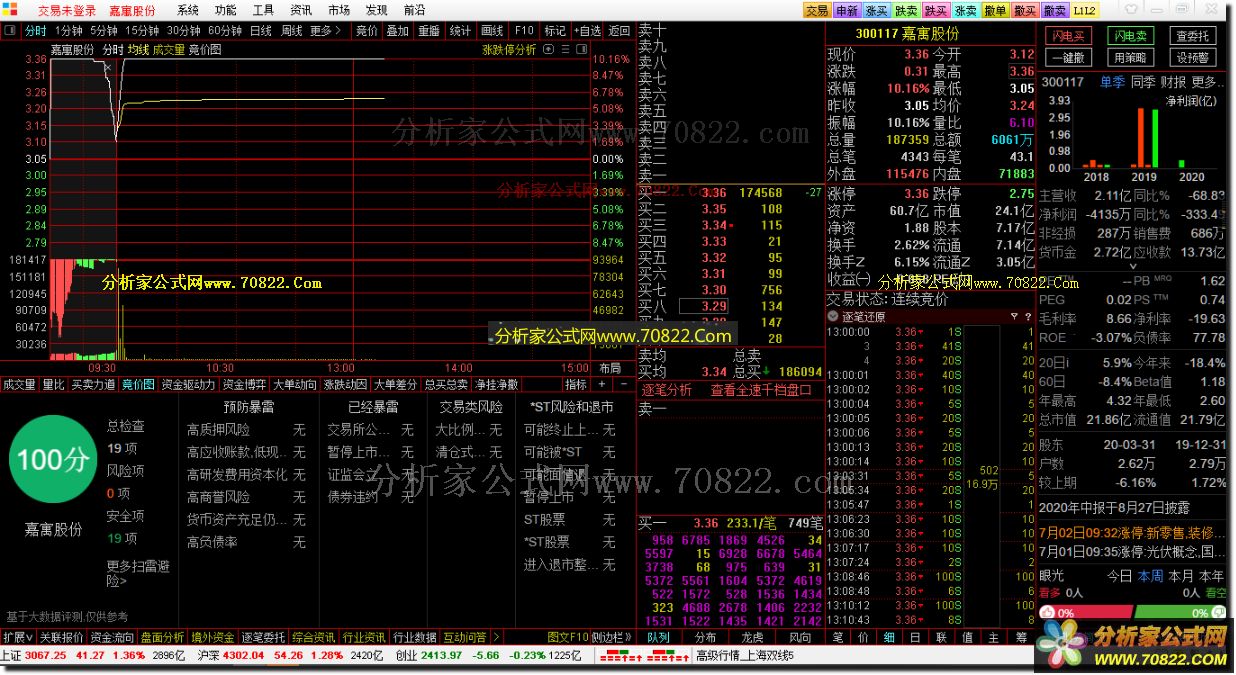Toggle the 侧边栏 side panel

611,637
